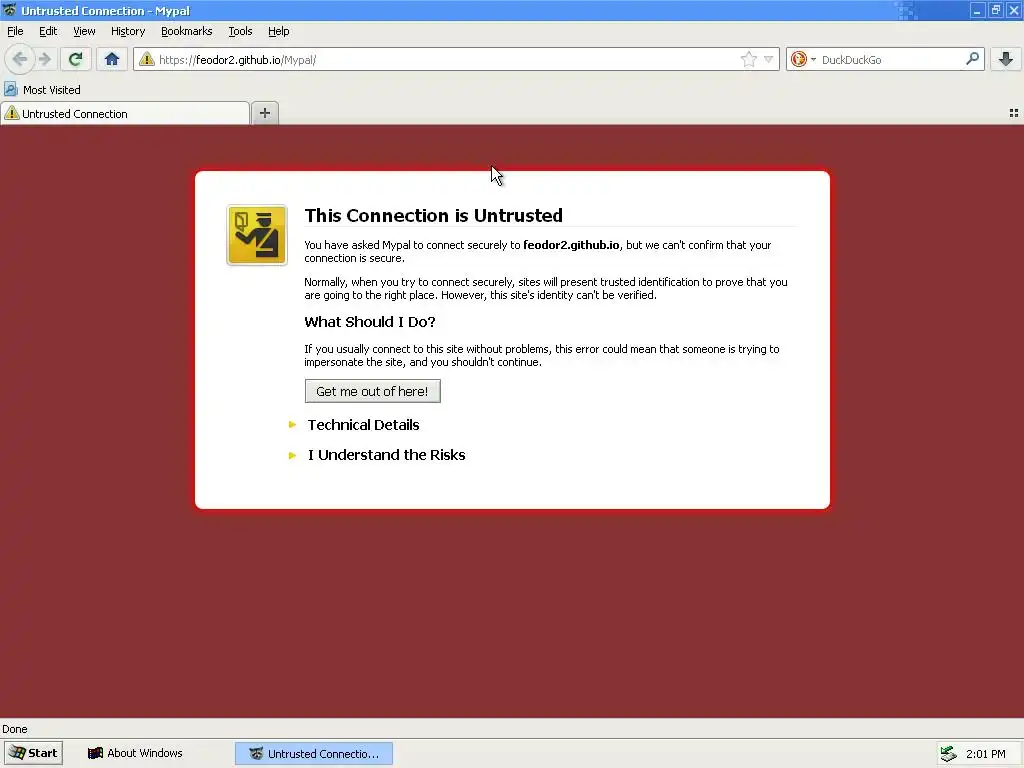
Task: Open the View menu
Action: tap(84, 31)
